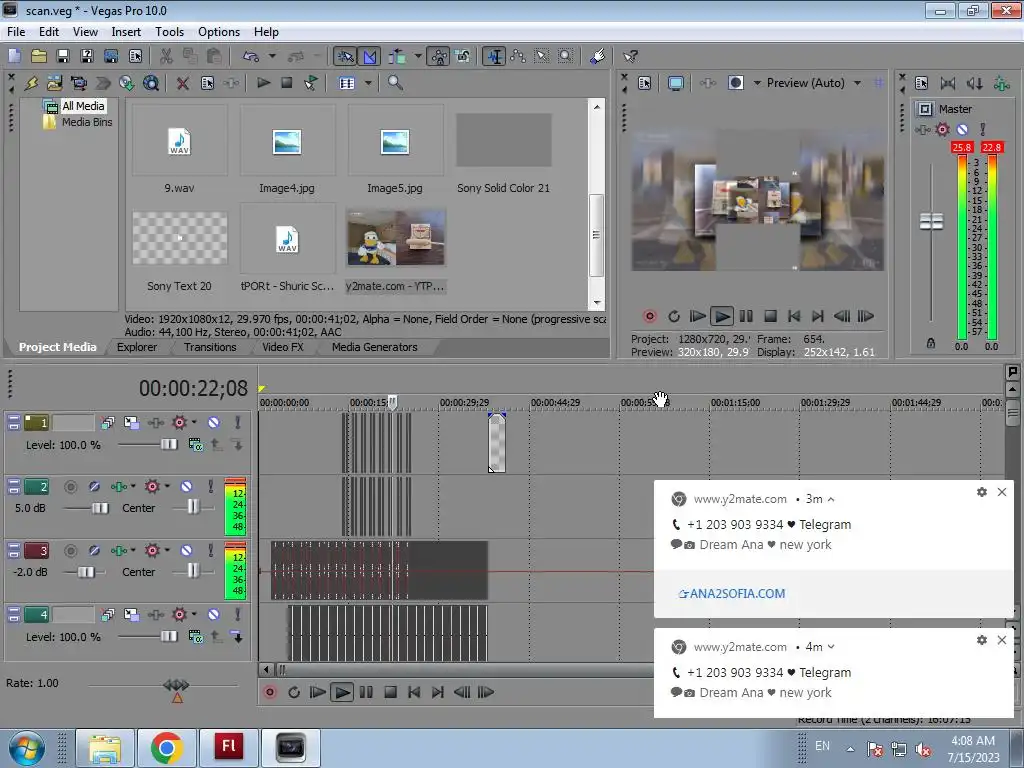The image size is (1024, 768).
Task: Arm track 2 for record
Action: tap(70, 487)
